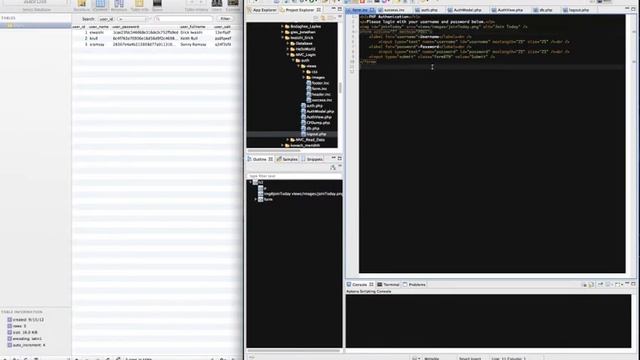Switch to db.php editor tab
Viewport: 640px width, 360px height.
point(543,10)
